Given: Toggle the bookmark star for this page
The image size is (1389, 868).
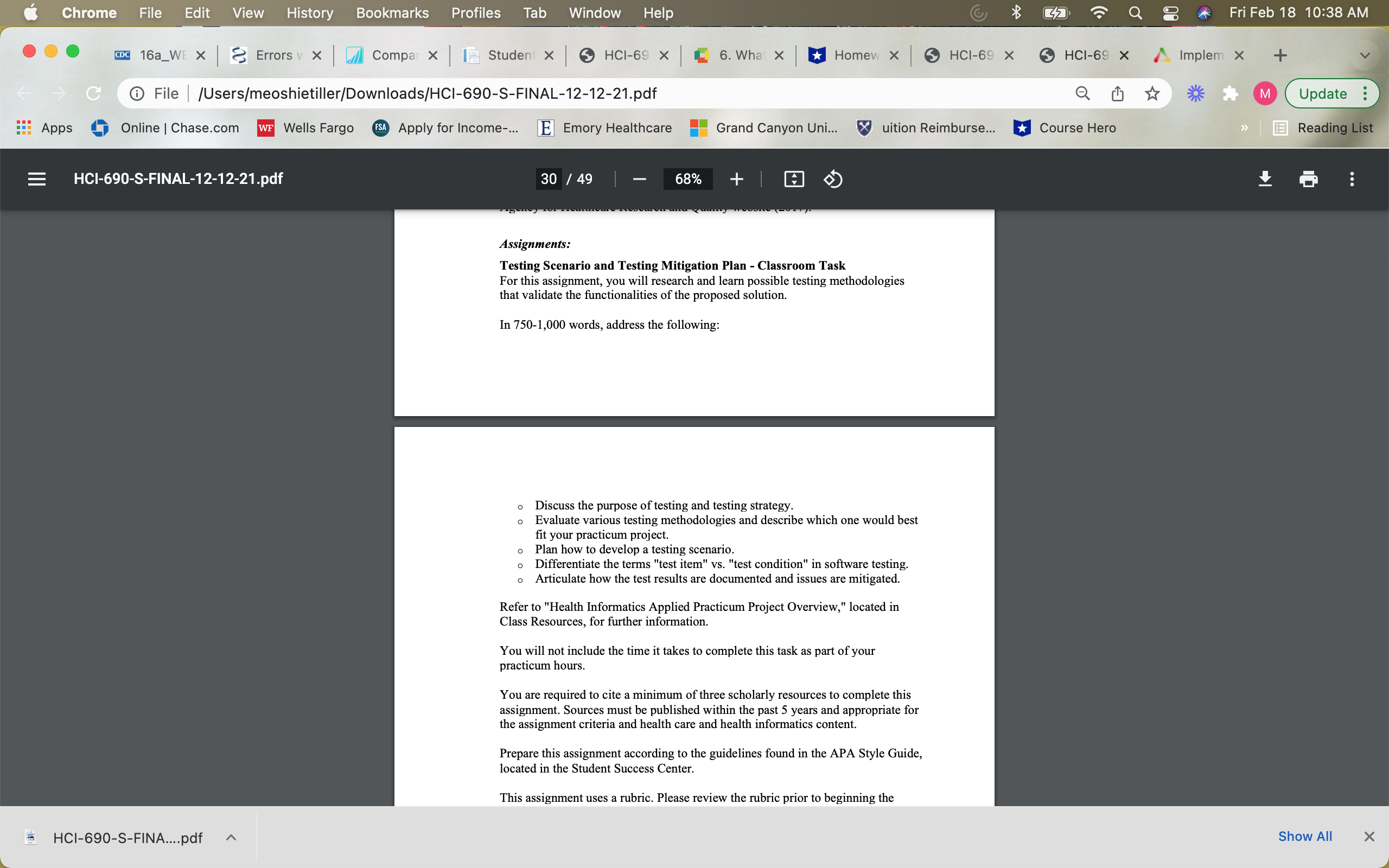Looking at the screenshot, I should click(x=1152, y=93).
